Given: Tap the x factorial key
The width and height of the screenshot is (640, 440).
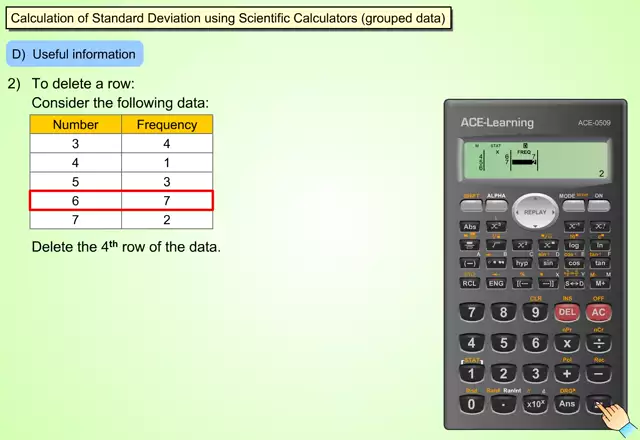Looking at the screenshot, I should (x=600, y=227).
